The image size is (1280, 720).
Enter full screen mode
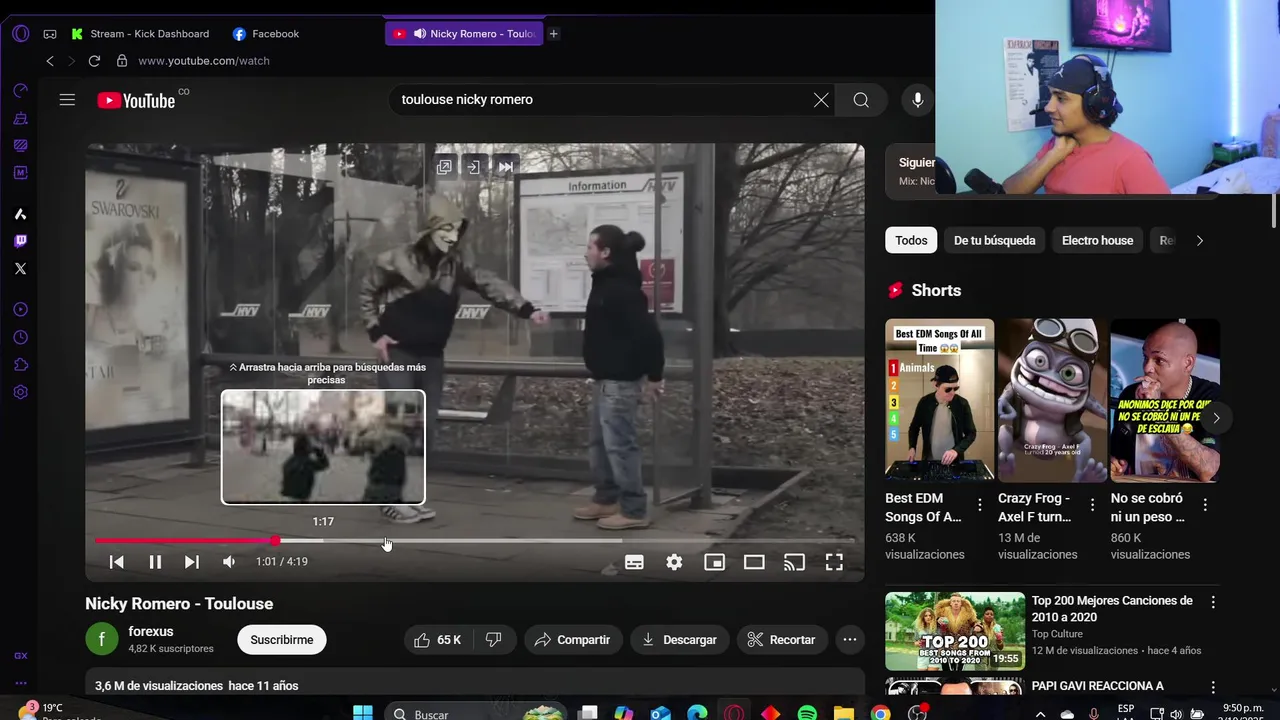coord(834,563)
